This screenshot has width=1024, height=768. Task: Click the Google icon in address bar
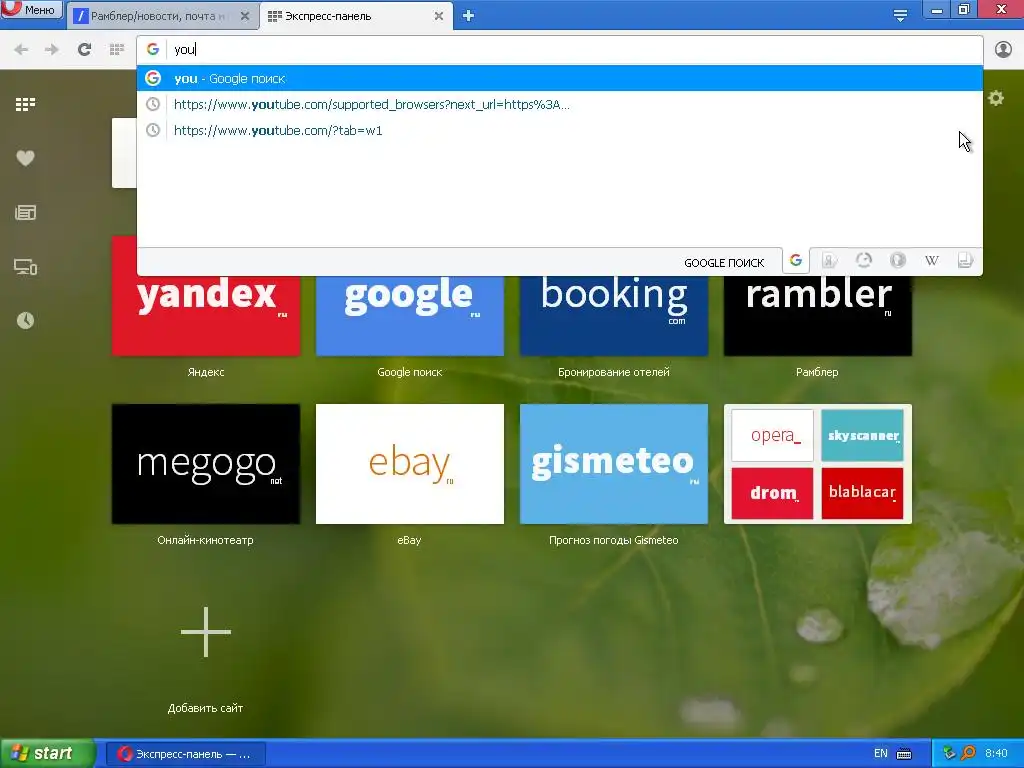click(153, 50)
